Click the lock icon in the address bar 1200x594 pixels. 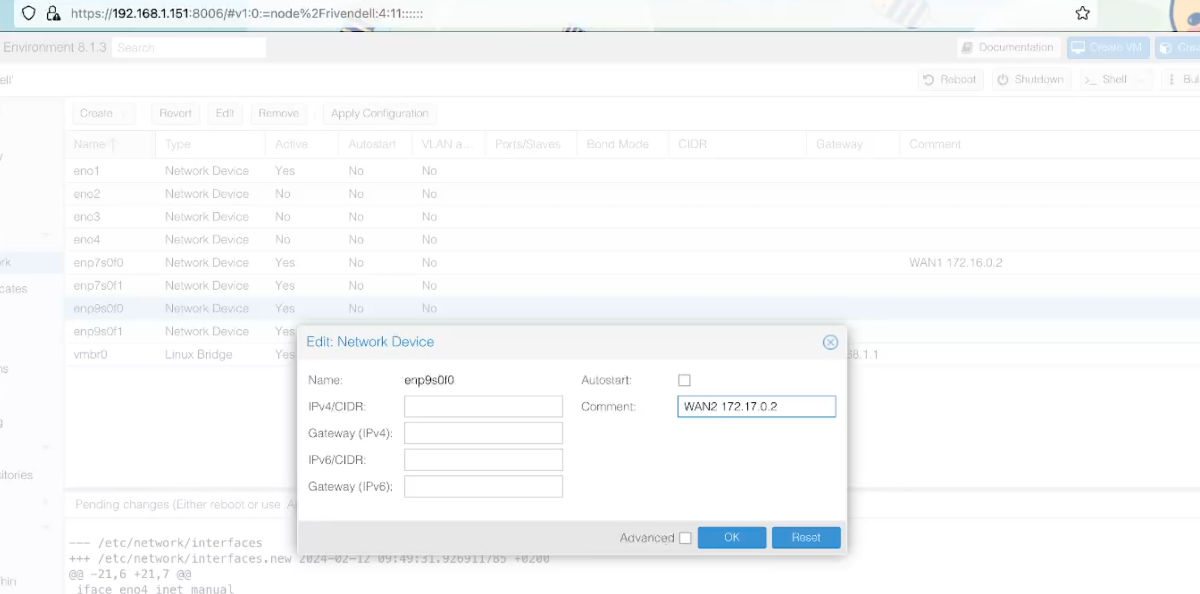point(54,14)
